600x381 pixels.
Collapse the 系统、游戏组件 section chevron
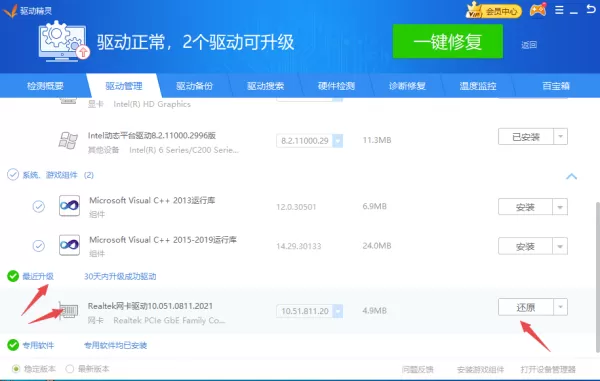coord(571,176)
